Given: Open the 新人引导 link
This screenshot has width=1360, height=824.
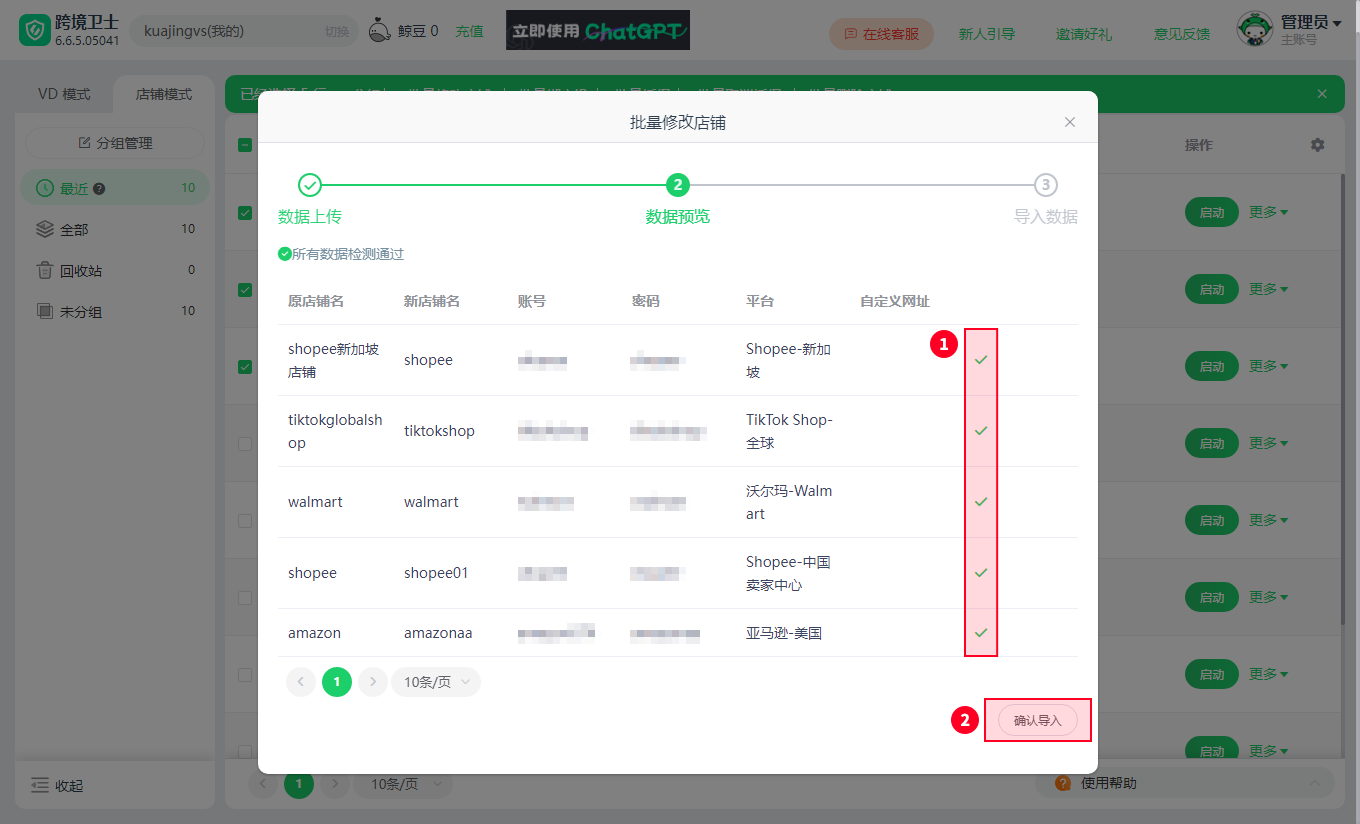Looking at the screenshot, I should click(x=986, y=34).
